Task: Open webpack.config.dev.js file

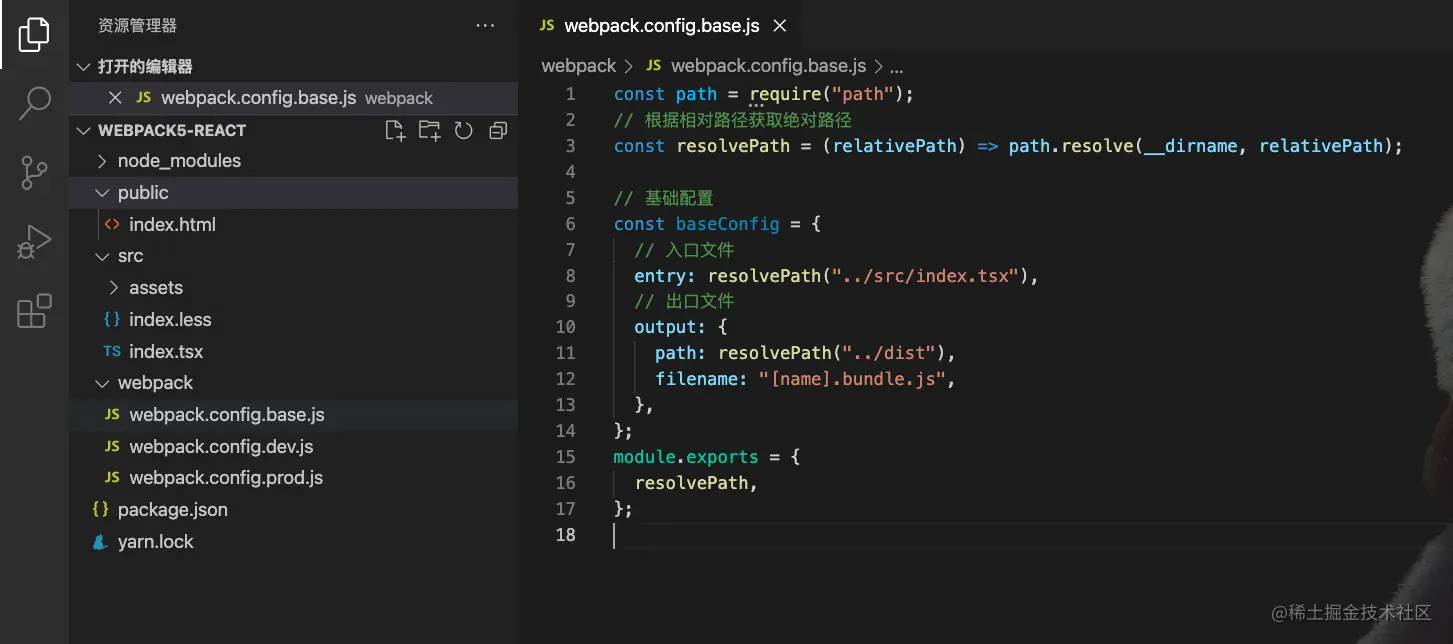Action: coord(221,447)
